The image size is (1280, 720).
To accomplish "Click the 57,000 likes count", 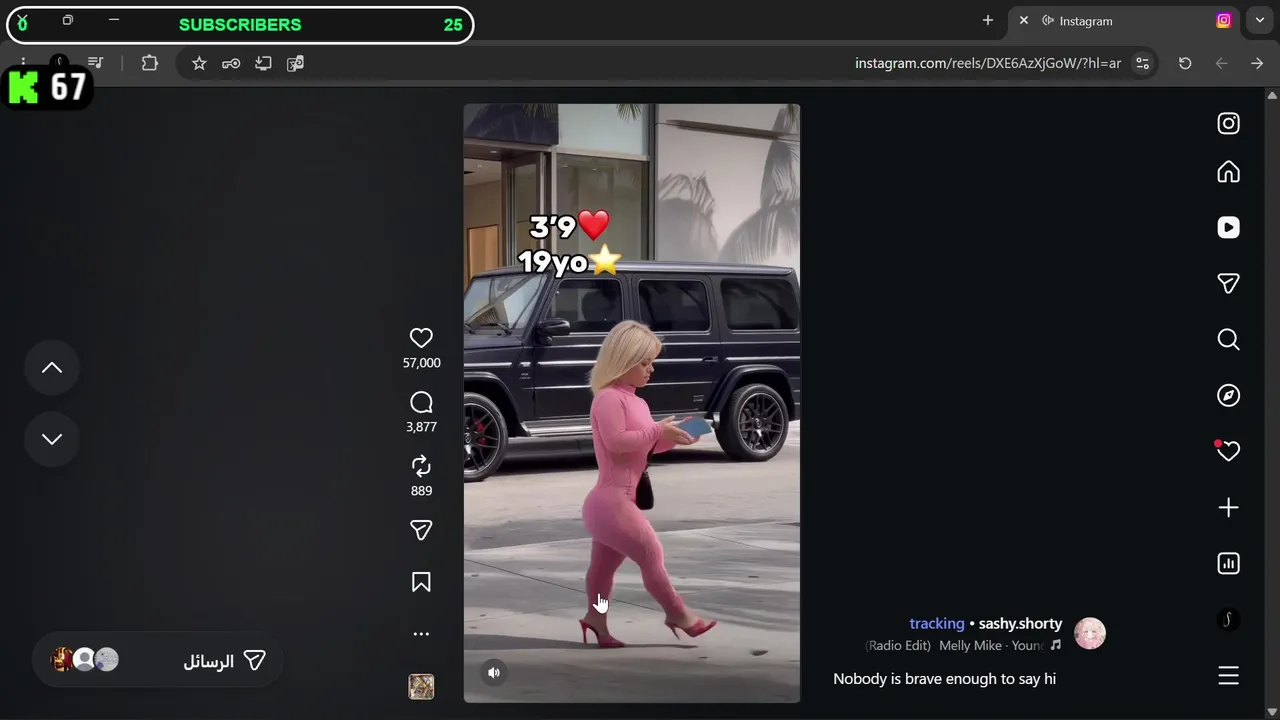I will point(421,363).
